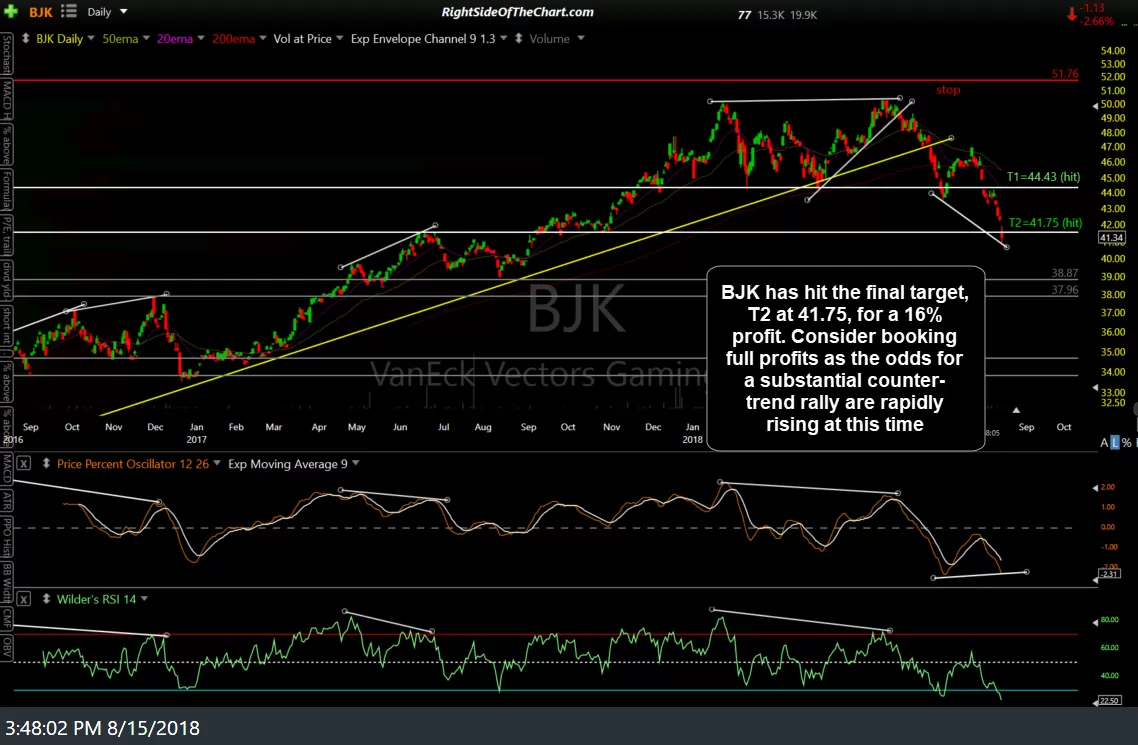Close the Price Percent Oscillator pane
Screen dimensions: 1138x745
point(24,464)
